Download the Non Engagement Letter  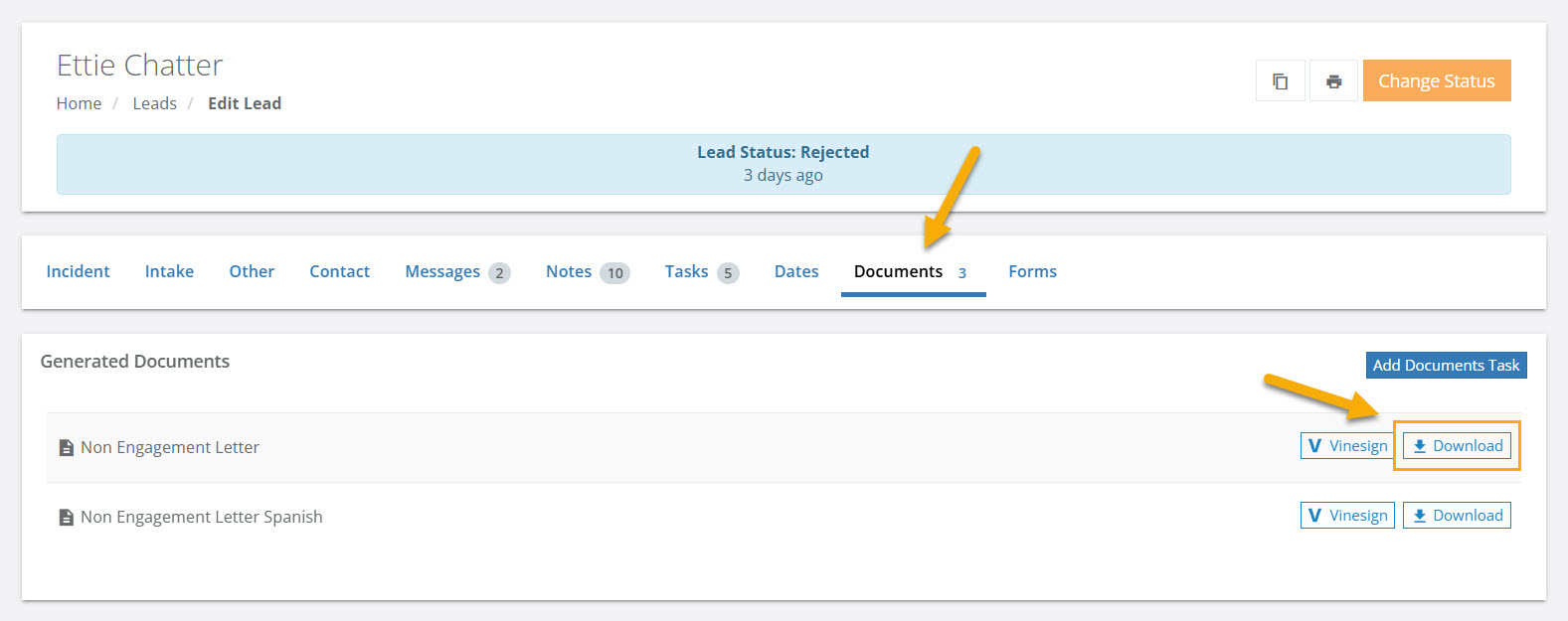[1457, 446]
